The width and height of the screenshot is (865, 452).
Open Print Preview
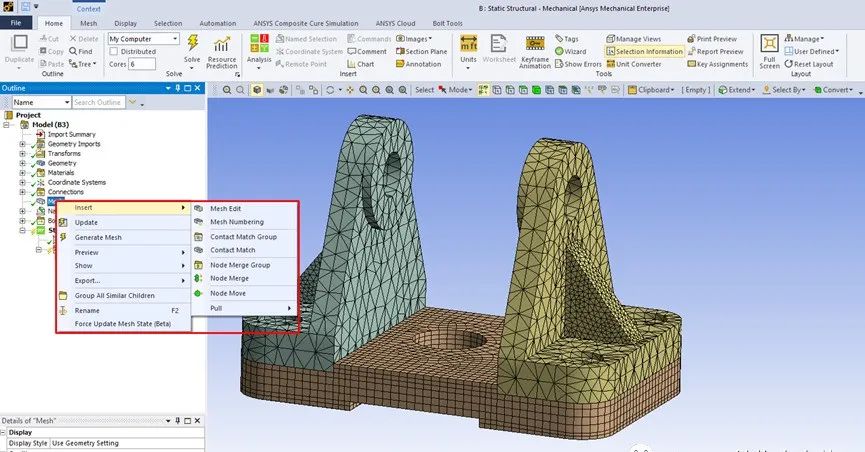tap(712, 39)
